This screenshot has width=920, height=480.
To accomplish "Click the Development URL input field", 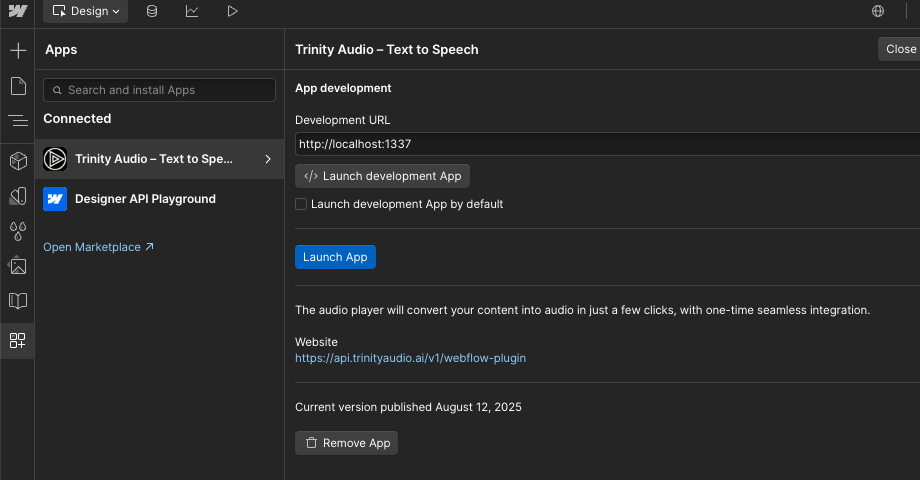I will click(600, 144).
